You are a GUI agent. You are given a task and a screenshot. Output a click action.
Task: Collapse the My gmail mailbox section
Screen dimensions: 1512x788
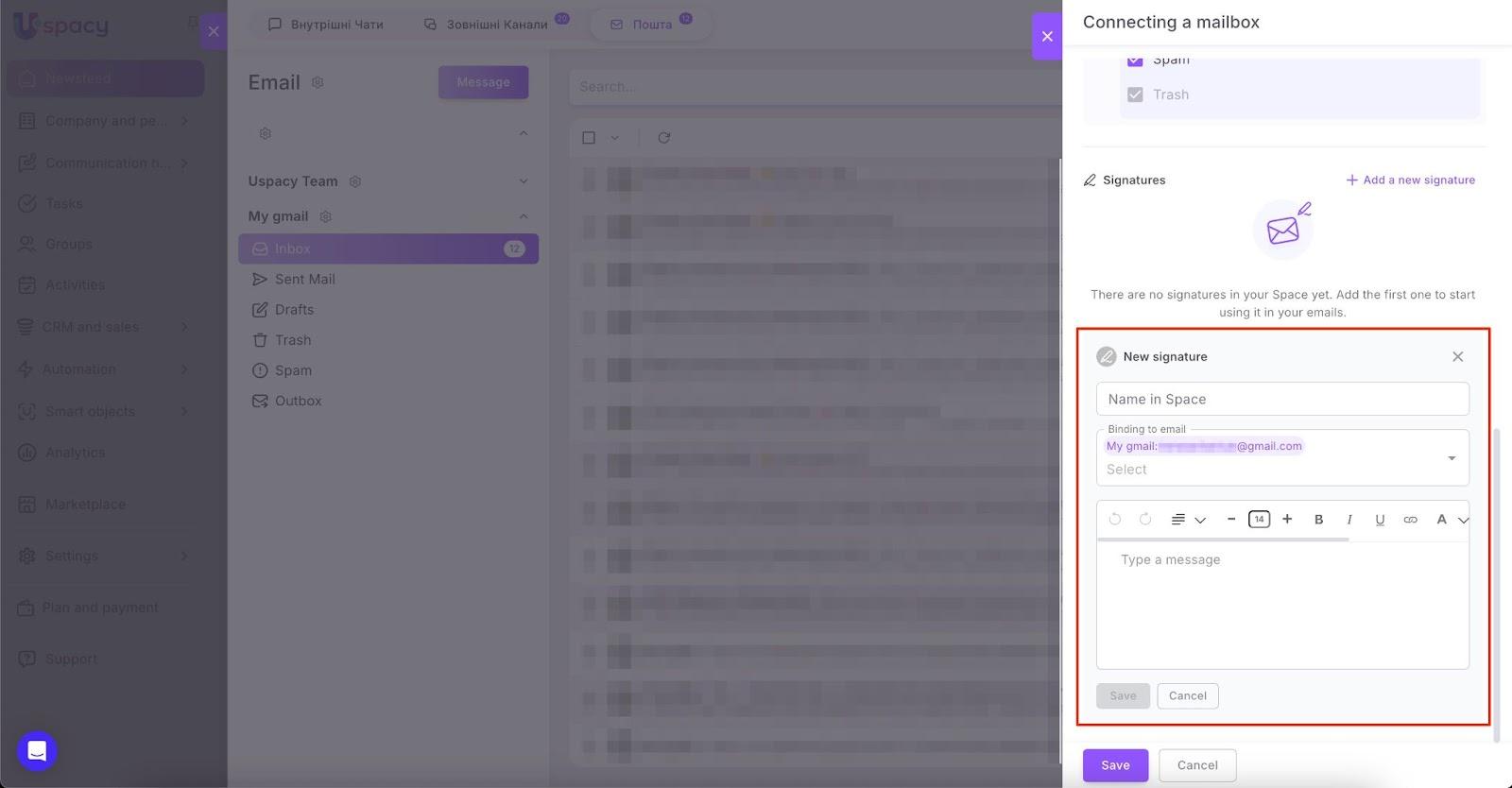point(524,216)
